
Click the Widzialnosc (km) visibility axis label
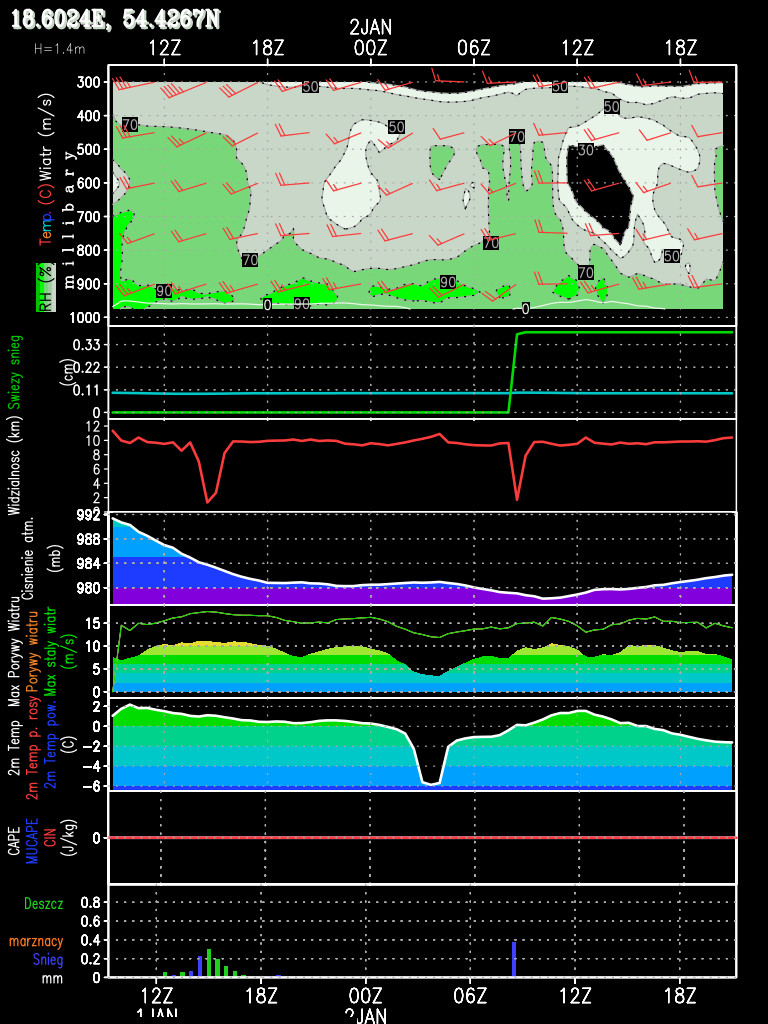[x=15, y=465]
